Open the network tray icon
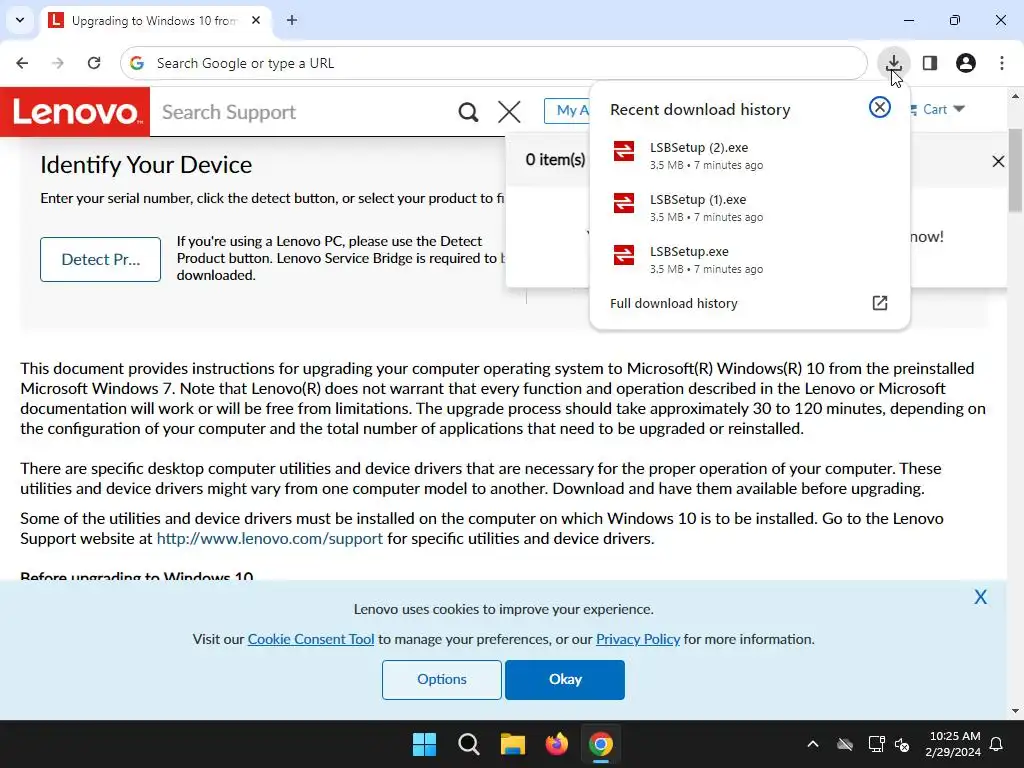Screen dimensions: 1024x768 point(876,744)
